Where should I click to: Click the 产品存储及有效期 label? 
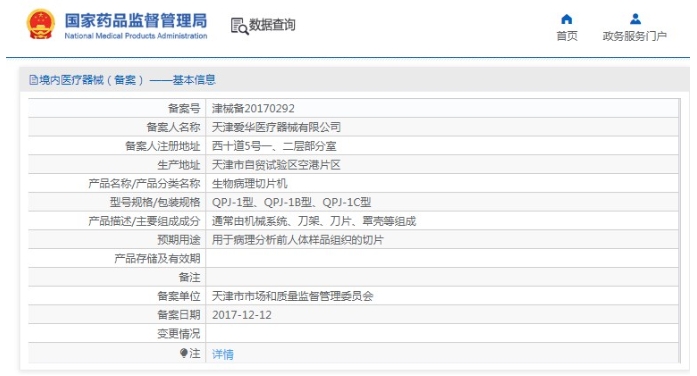(157, 259)
